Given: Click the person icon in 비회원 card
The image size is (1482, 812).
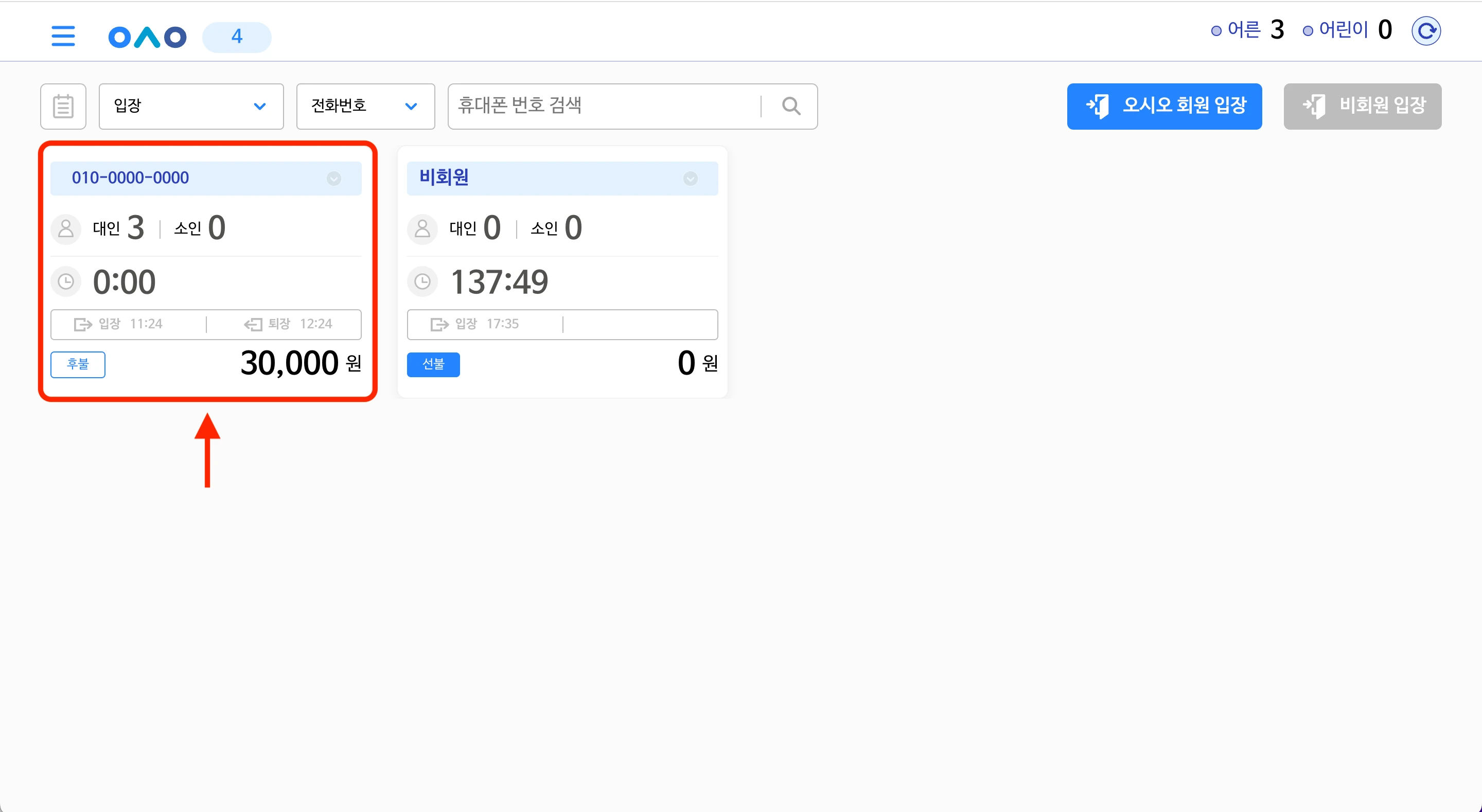Looking at the screenshot, I should tap(422, 228).
